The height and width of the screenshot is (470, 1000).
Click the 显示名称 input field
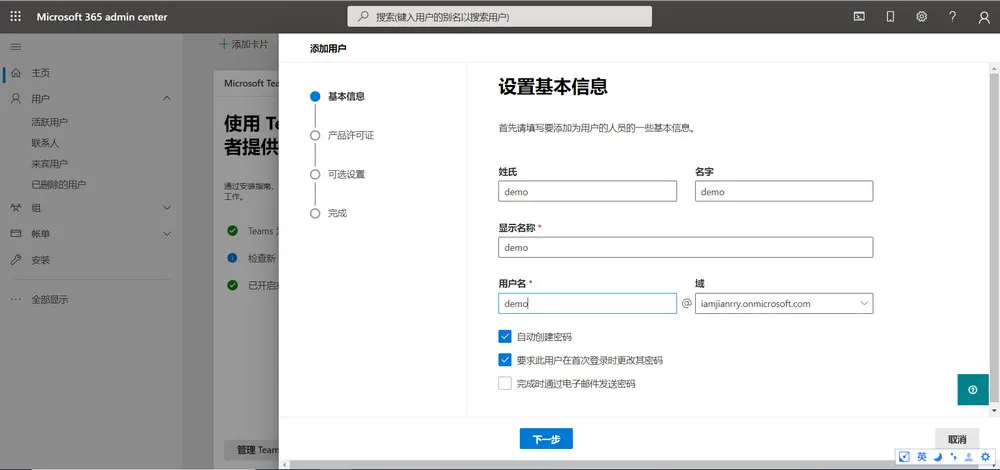pos(685,247)
